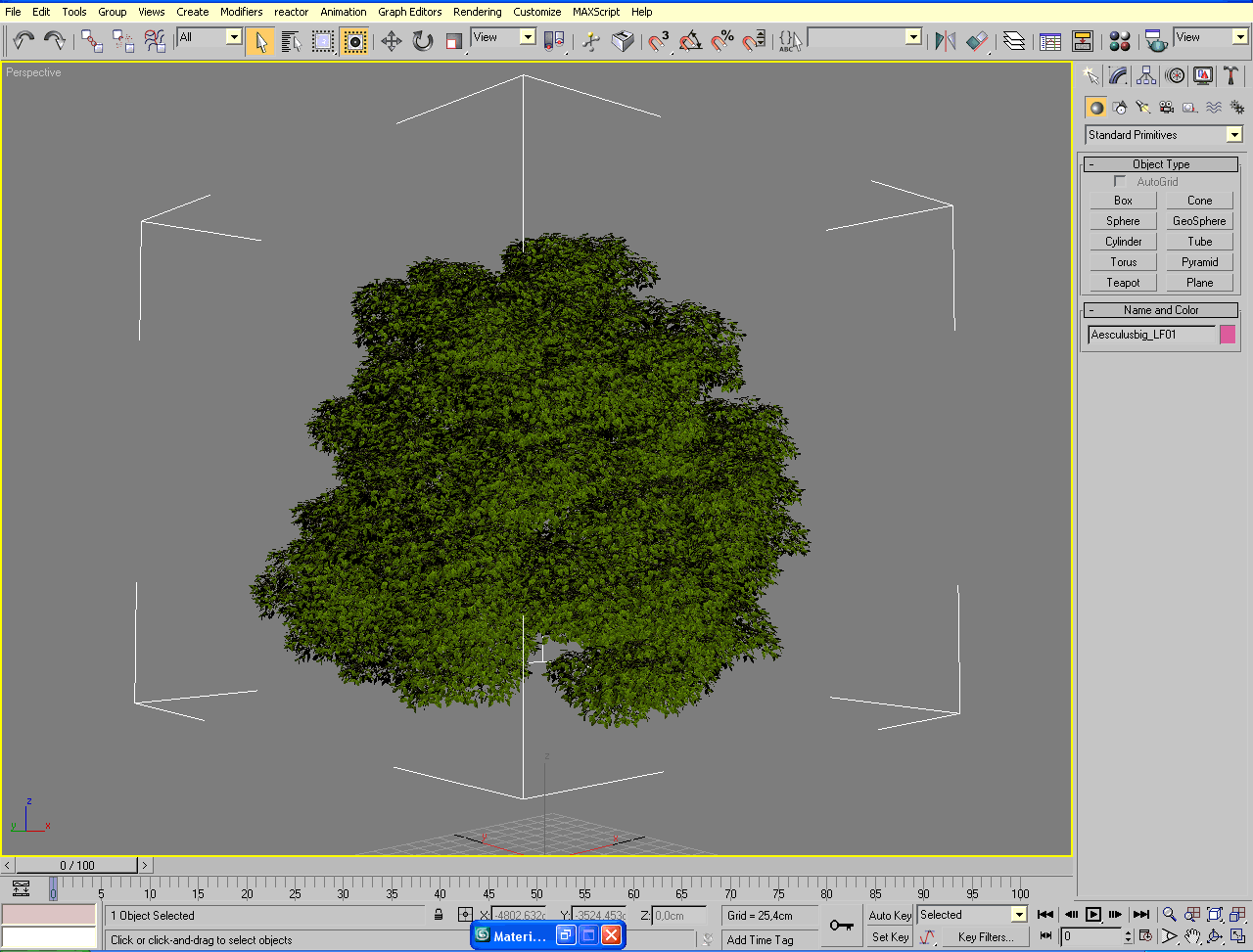Click the pink object color swatch
Viewport: 1253px width, 952px height.
point(1228,335)
